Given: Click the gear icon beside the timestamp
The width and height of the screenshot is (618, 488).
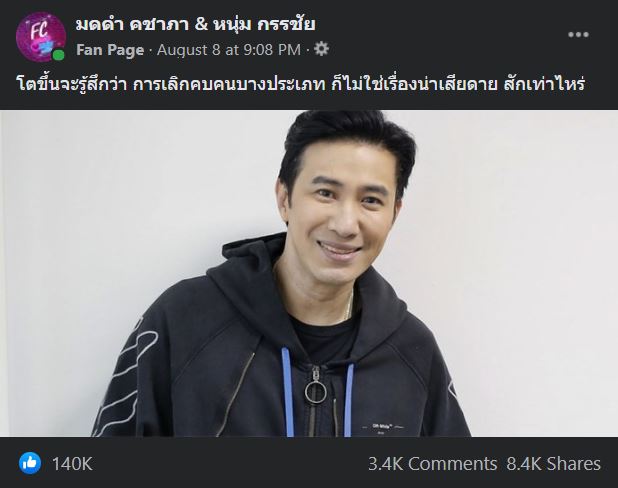Looking at the screenshot, I should 321,49.
